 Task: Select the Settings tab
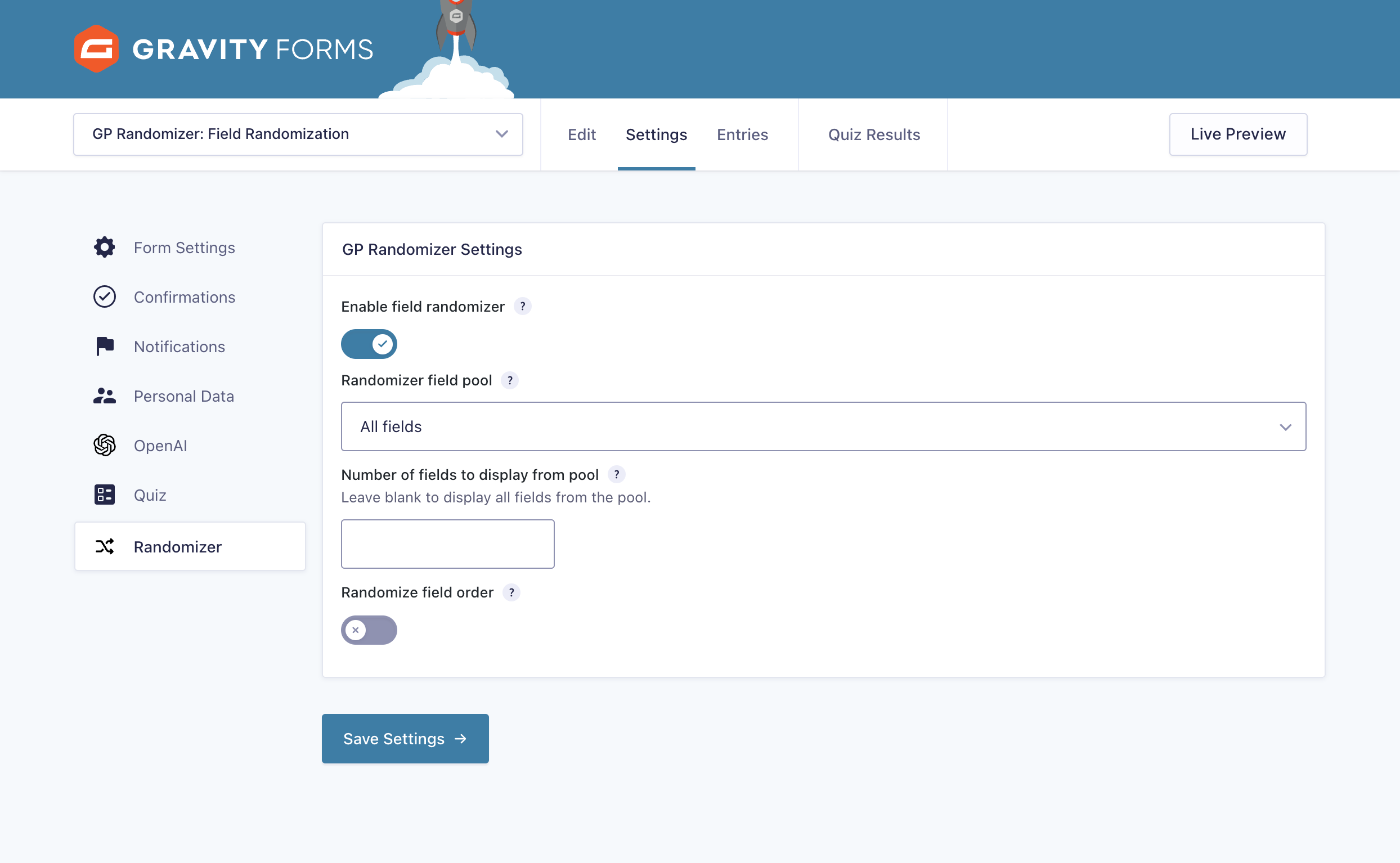656,134
